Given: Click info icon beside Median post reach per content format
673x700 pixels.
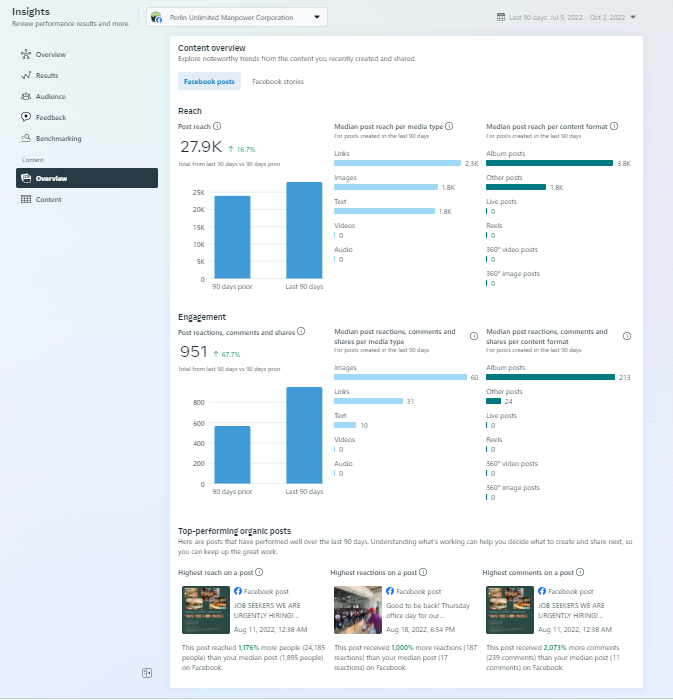Looking at the screenshot, I should tap(614, 126).
